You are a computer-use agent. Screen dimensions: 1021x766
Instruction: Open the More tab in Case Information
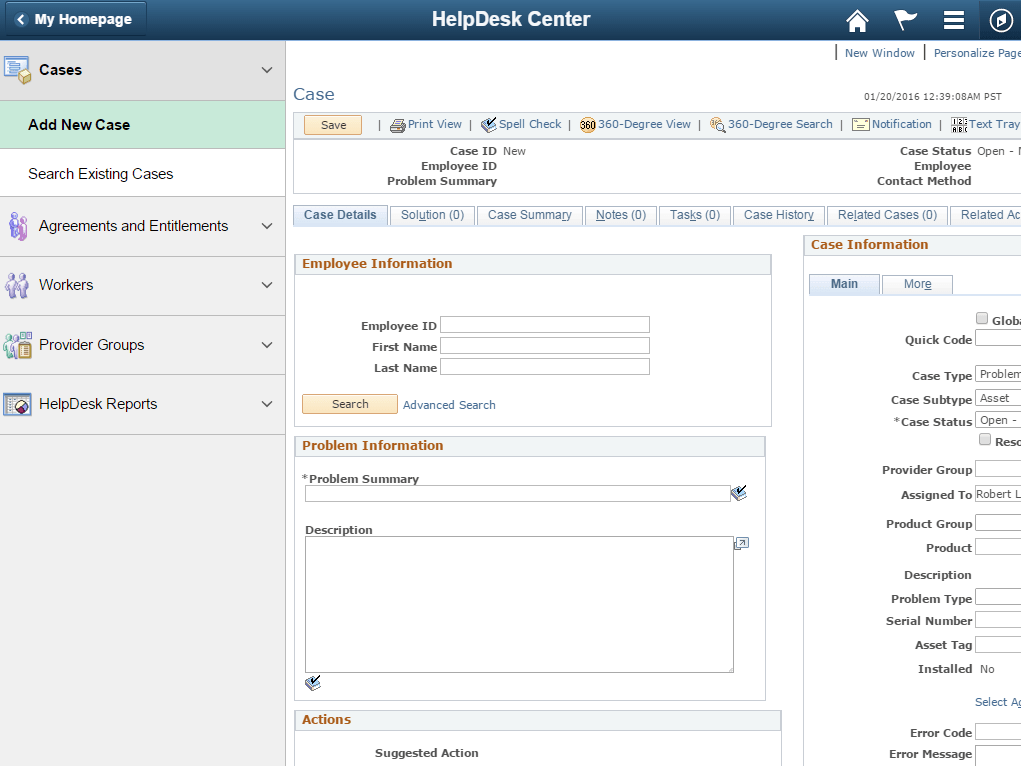pyautogui.click(x=916, y=284)
